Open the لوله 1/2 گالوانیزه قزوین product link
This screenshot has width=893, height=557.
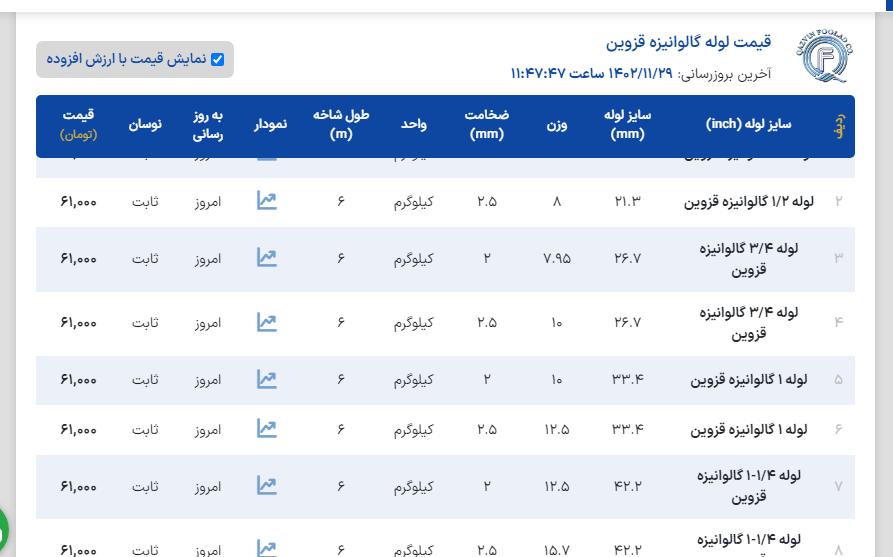click(x=749, y=201)
